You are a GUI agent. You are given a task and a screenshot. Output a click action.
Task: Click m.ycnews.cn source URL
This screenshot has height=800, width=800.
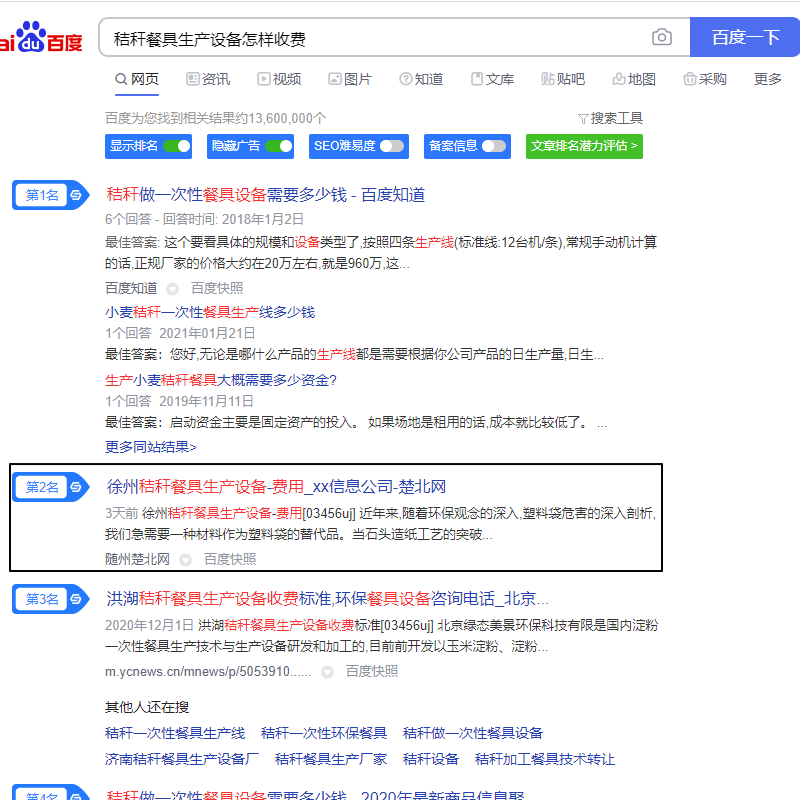point(208,672)
